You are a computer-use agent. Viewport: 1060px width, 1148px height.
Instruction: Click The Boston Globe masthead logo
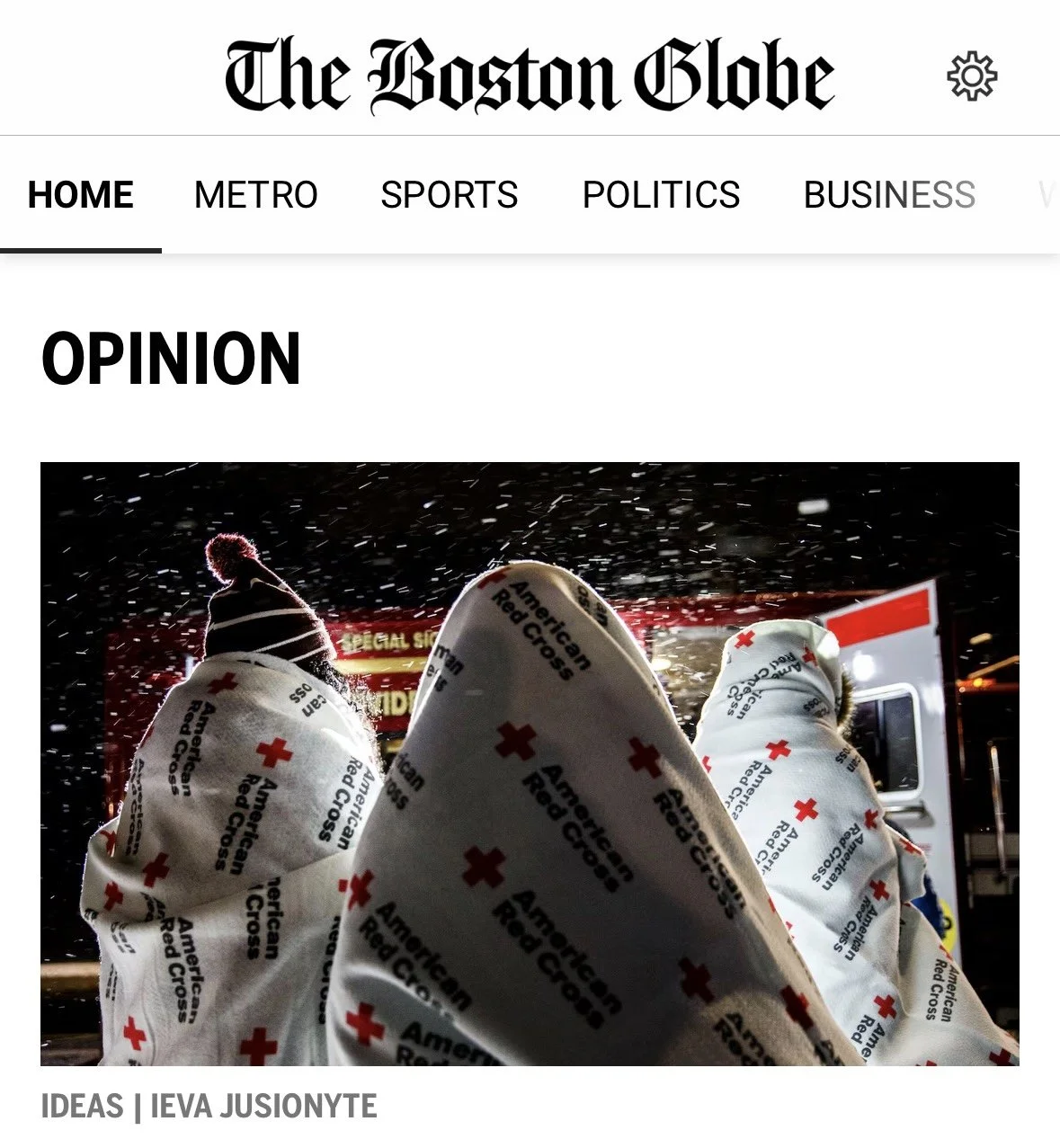point(530,76)
